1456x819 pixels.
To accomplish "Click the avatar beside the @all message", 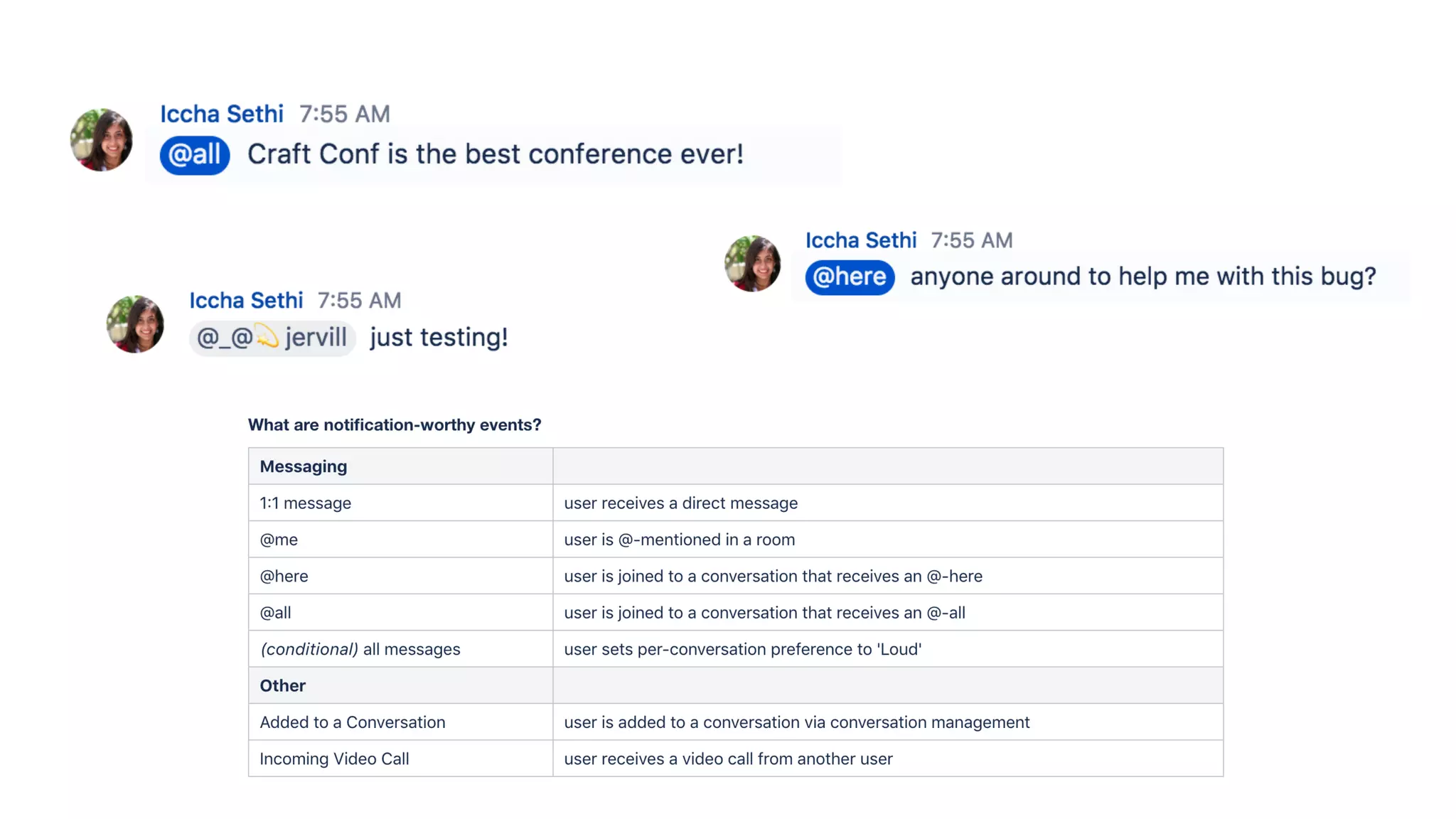I will [102, 140].
